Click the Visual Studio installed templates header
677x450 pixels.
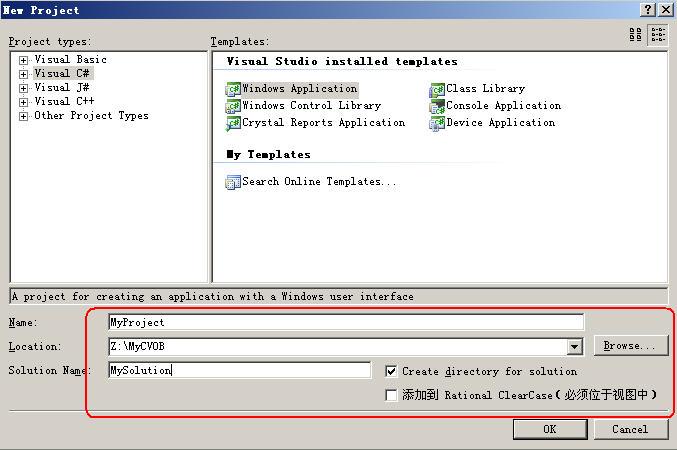(342, 61)
